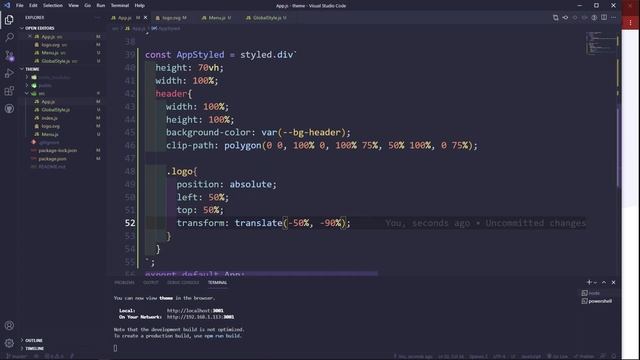
Task: Open the launch profile dropdown arrow beside plus
Action: 596,282
